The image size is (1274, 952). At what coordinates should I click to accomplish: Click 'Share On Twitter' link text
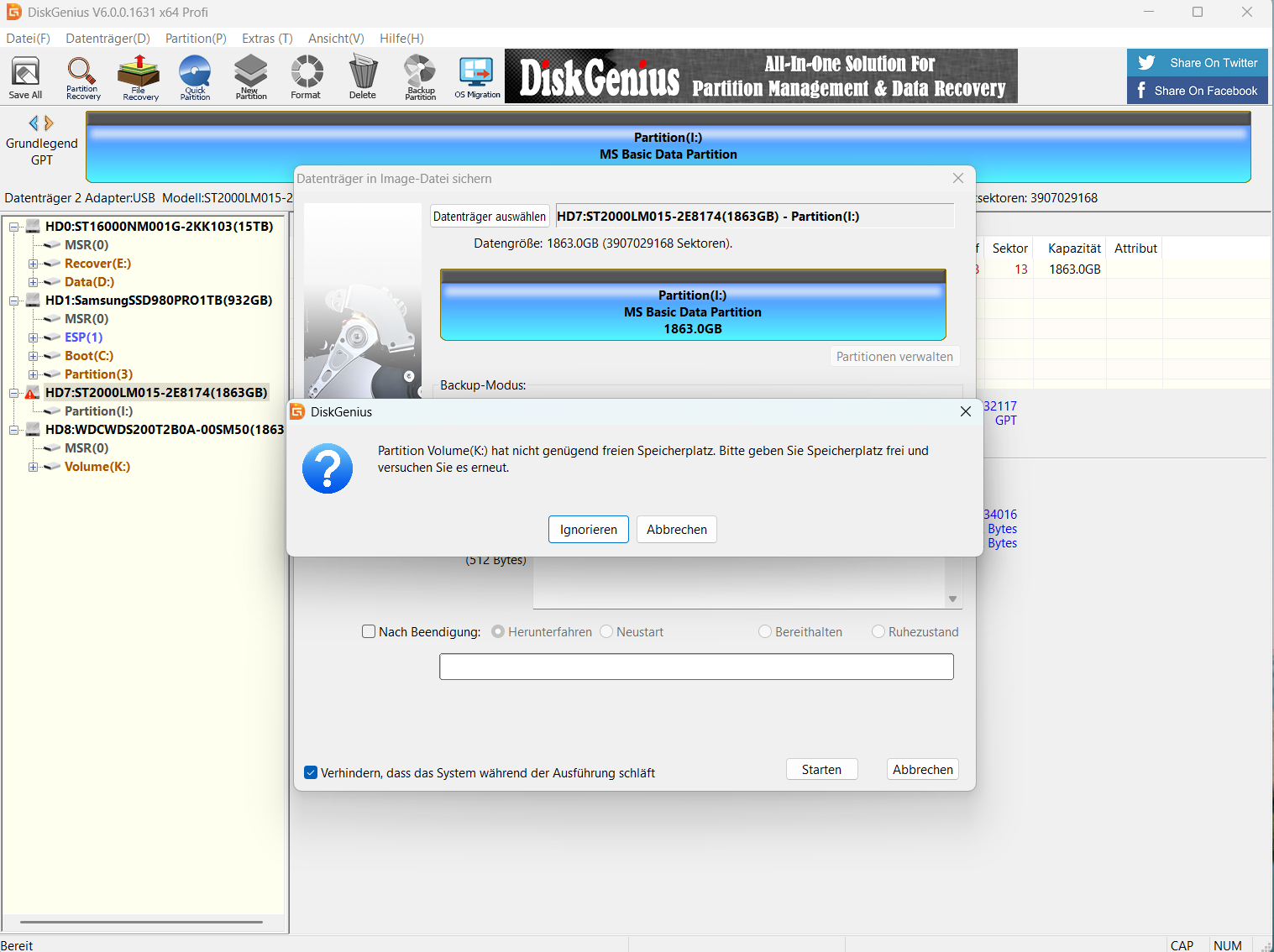coord(1214,62)
